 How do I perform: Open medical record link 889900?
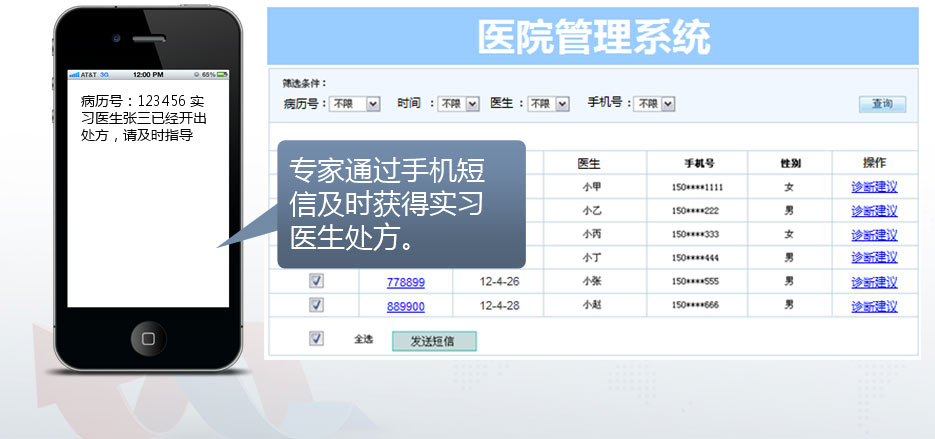pyautogui.click(x=405, y=306)
